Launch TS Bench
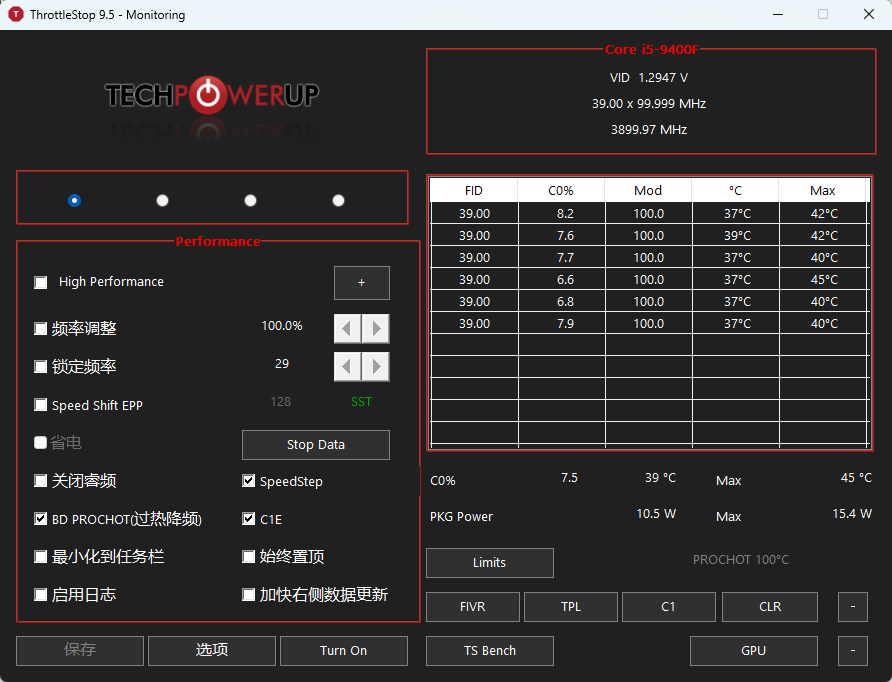Image resolution: width=892 pixels, height=682 pixels. (490, 651)
